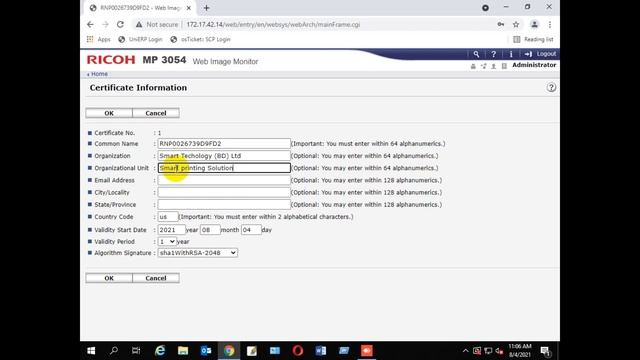Focus the Validity Start Date year field

[171, 230]
